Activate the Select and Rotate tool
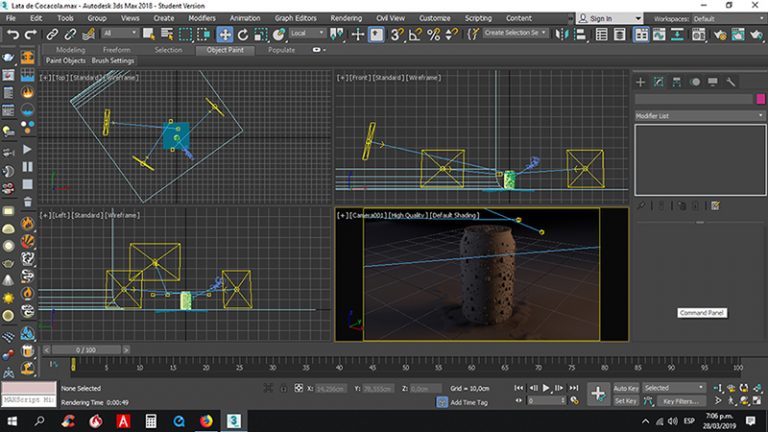 (243, 34)
